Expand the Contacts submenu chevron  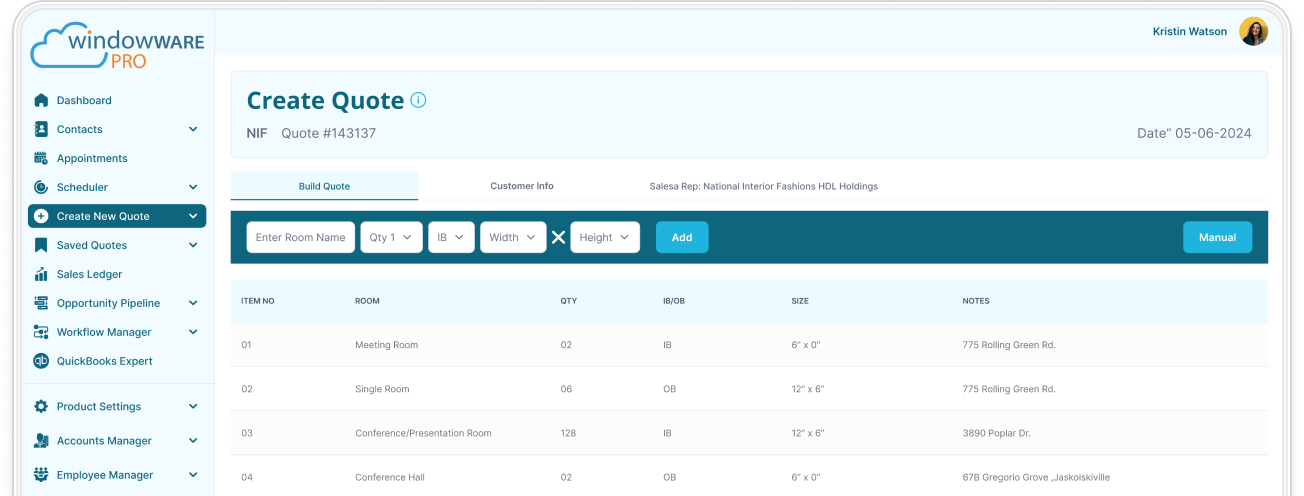point(193,129)
